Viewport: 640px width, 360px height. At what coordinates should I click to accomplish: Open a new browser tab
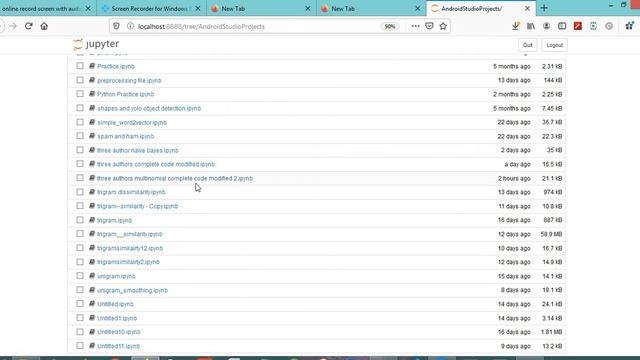pyautogui.click(x=544, y=8)
